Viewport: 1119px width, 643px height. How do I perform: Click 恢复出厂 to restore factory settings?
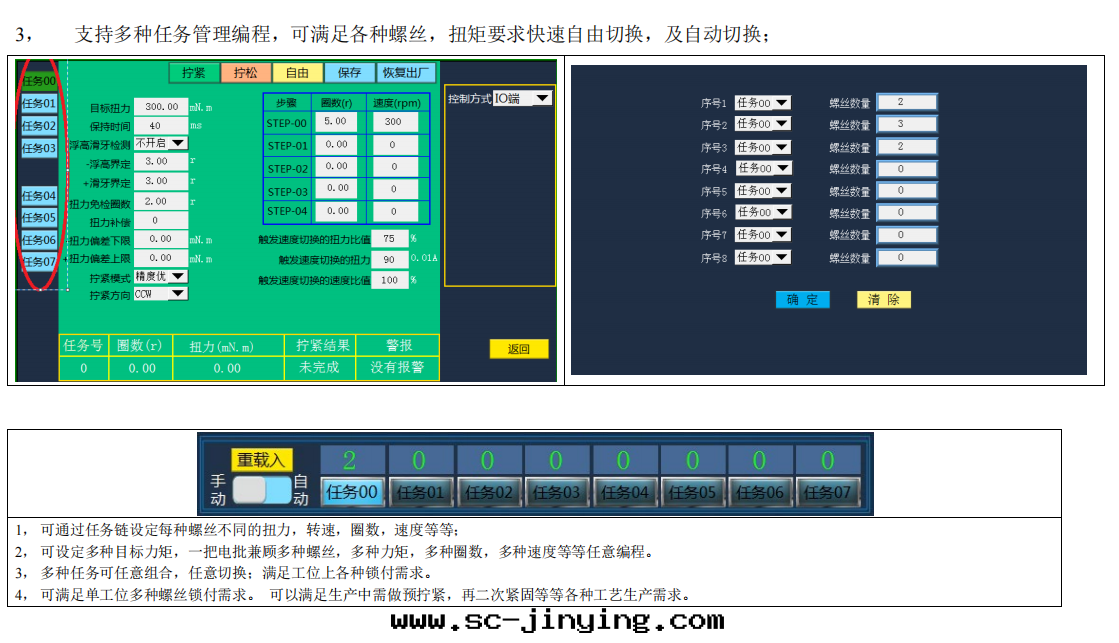point(405,73)
